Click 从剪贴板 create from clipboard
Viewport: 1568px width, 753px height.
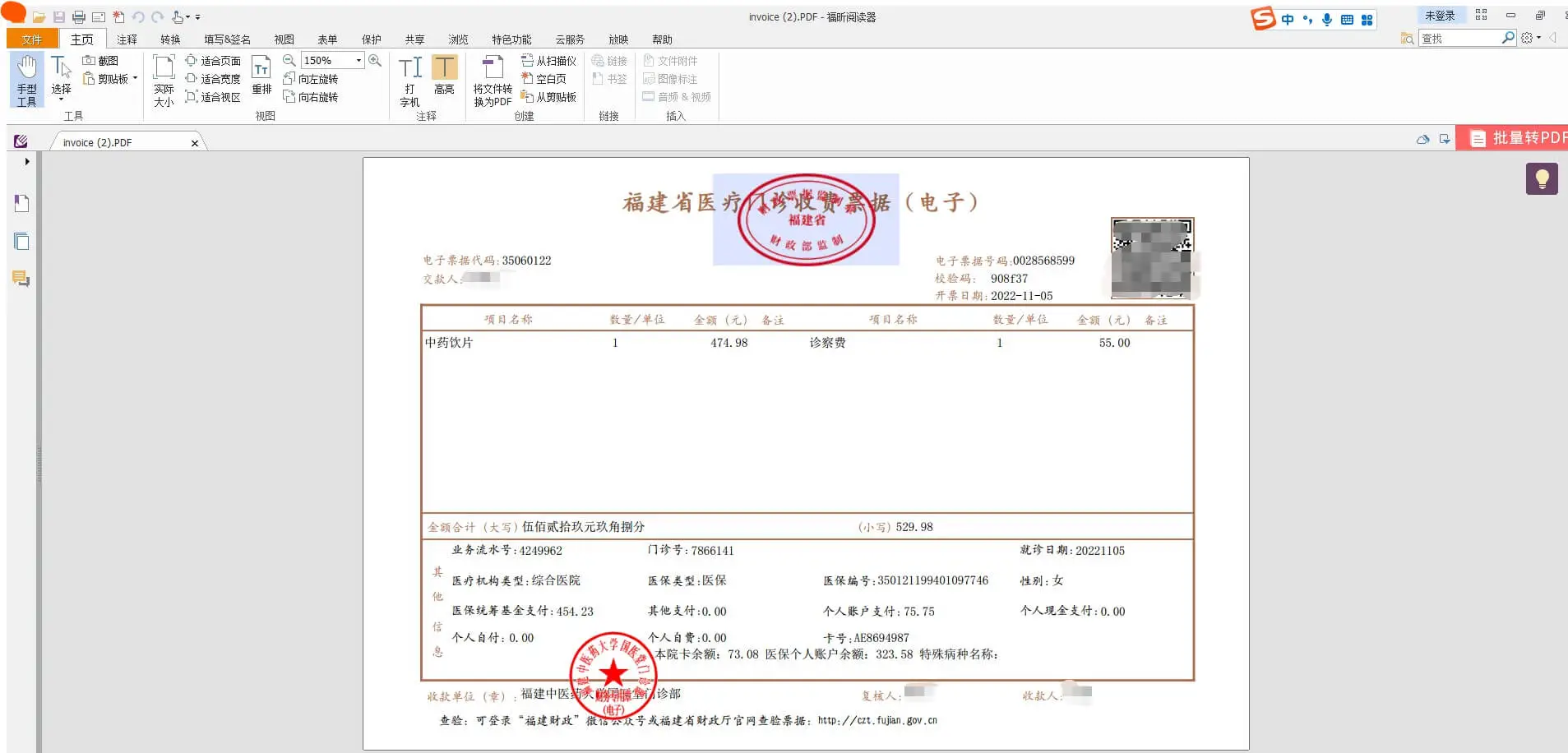[x=548, y=97]
